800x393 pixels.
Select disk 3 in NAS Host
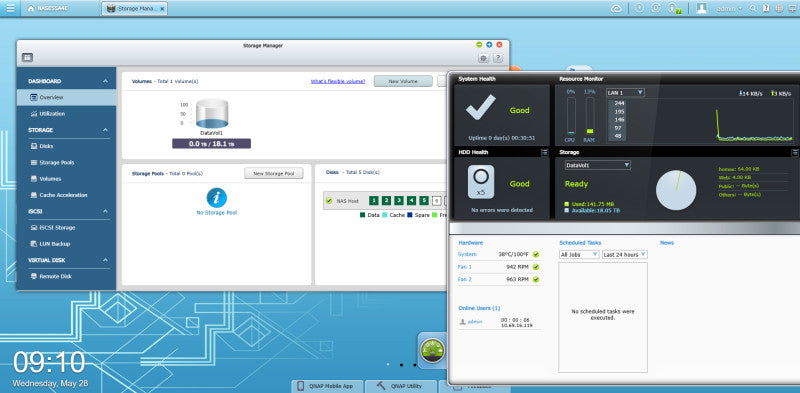pos(399,201)
